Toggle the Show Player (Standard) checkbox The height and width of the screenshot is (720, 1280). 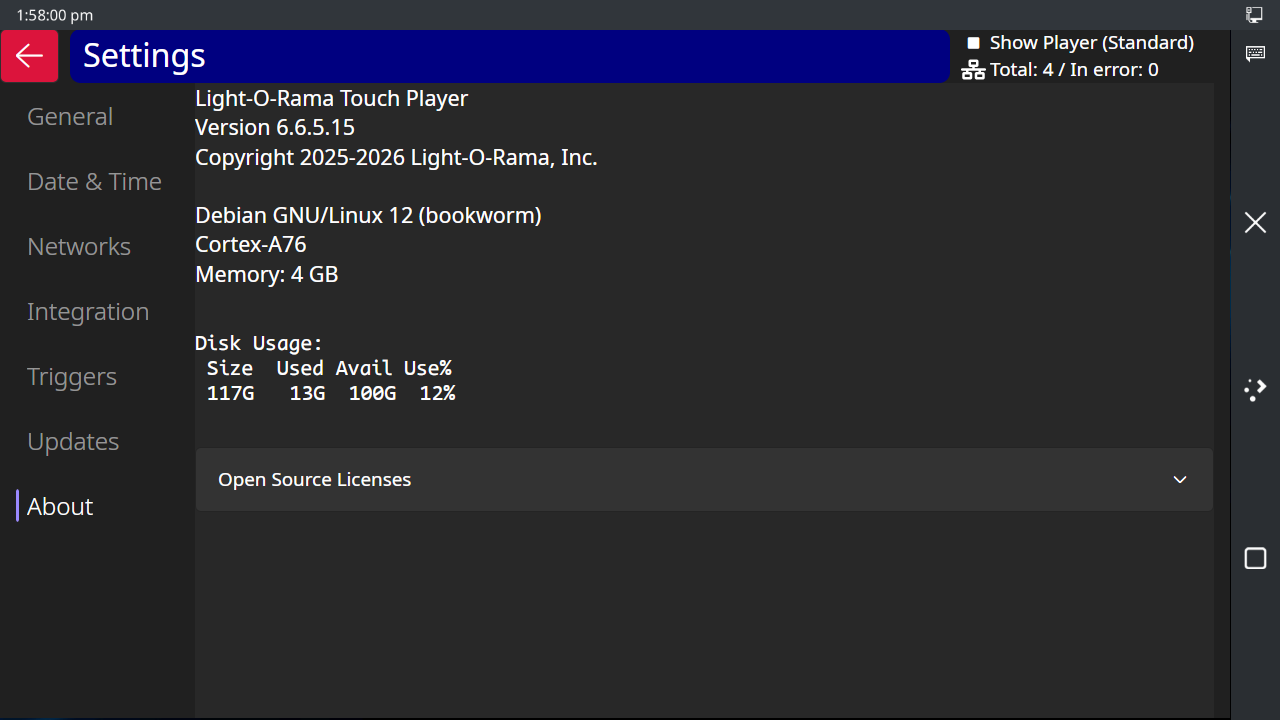tap(973, 43)
